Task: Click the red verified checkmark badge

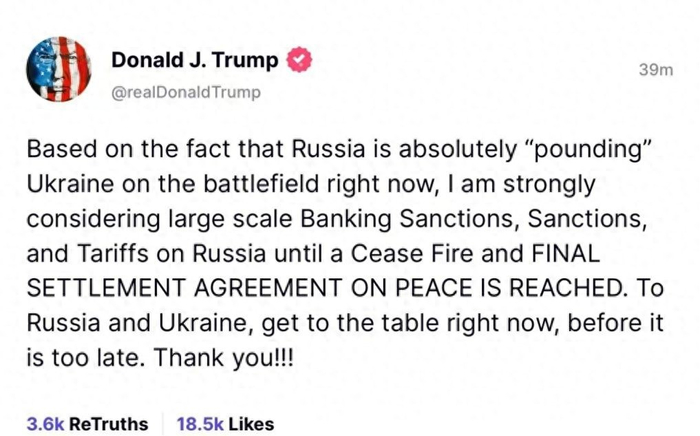Action: click(299, 60)
